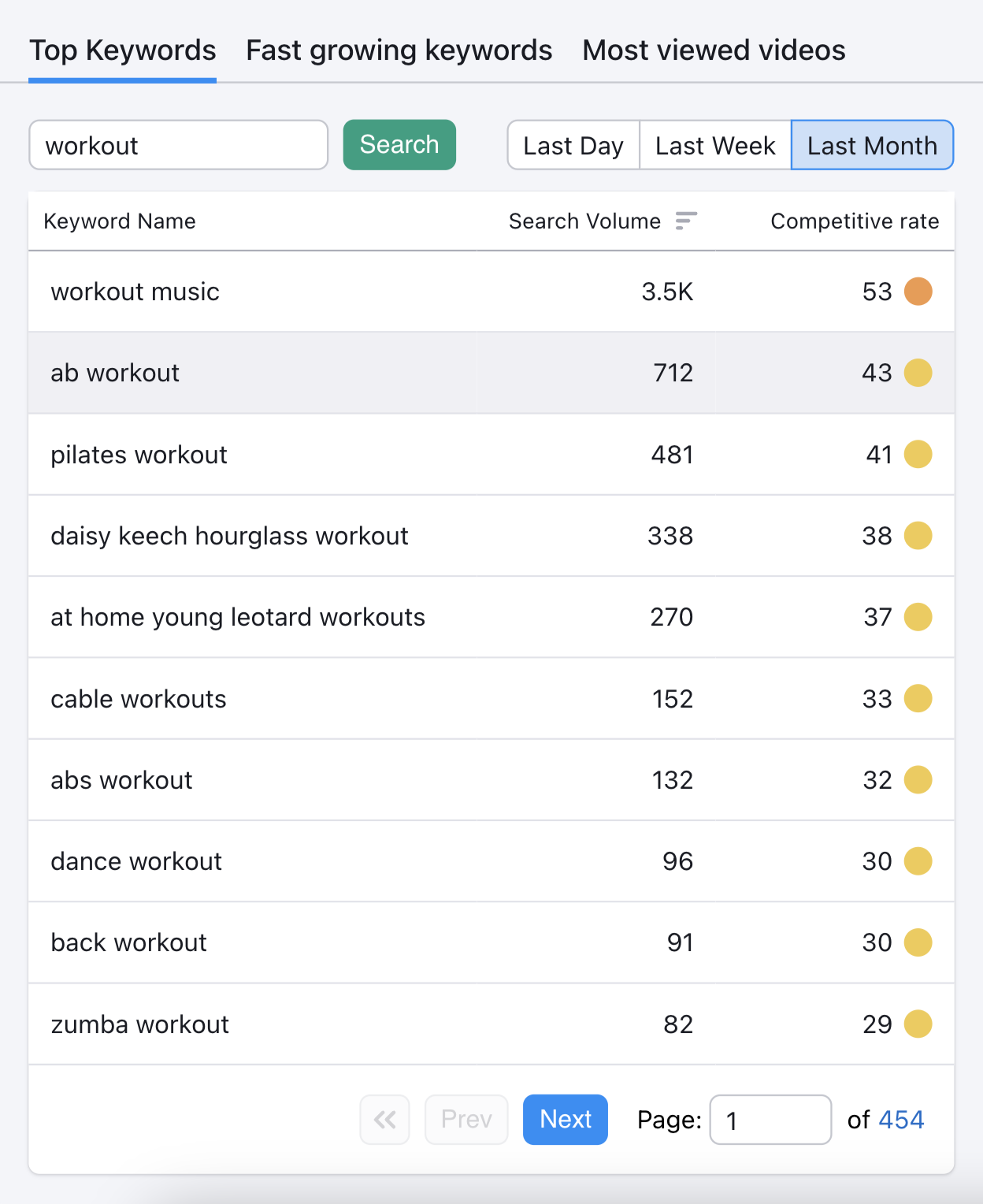Enable the Last Day time filter
Screen dimensions: 983x1204
click(x=573, y=145)
